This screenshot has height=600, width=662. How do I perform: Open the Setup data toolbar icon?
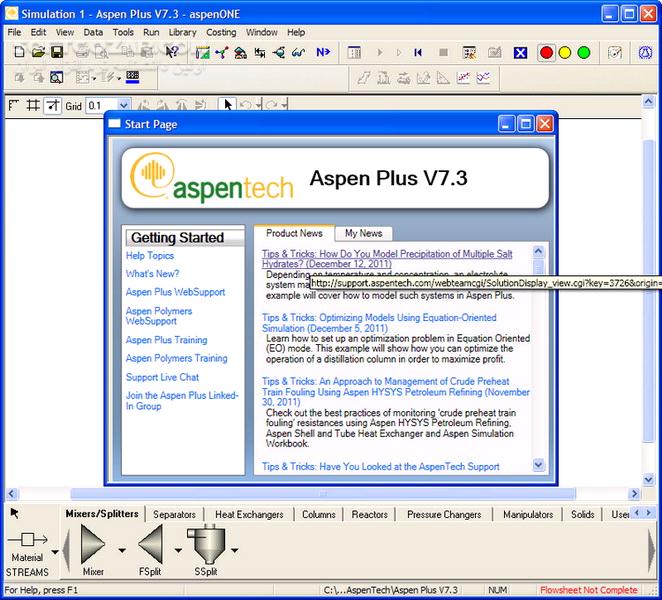pos(203,53)
